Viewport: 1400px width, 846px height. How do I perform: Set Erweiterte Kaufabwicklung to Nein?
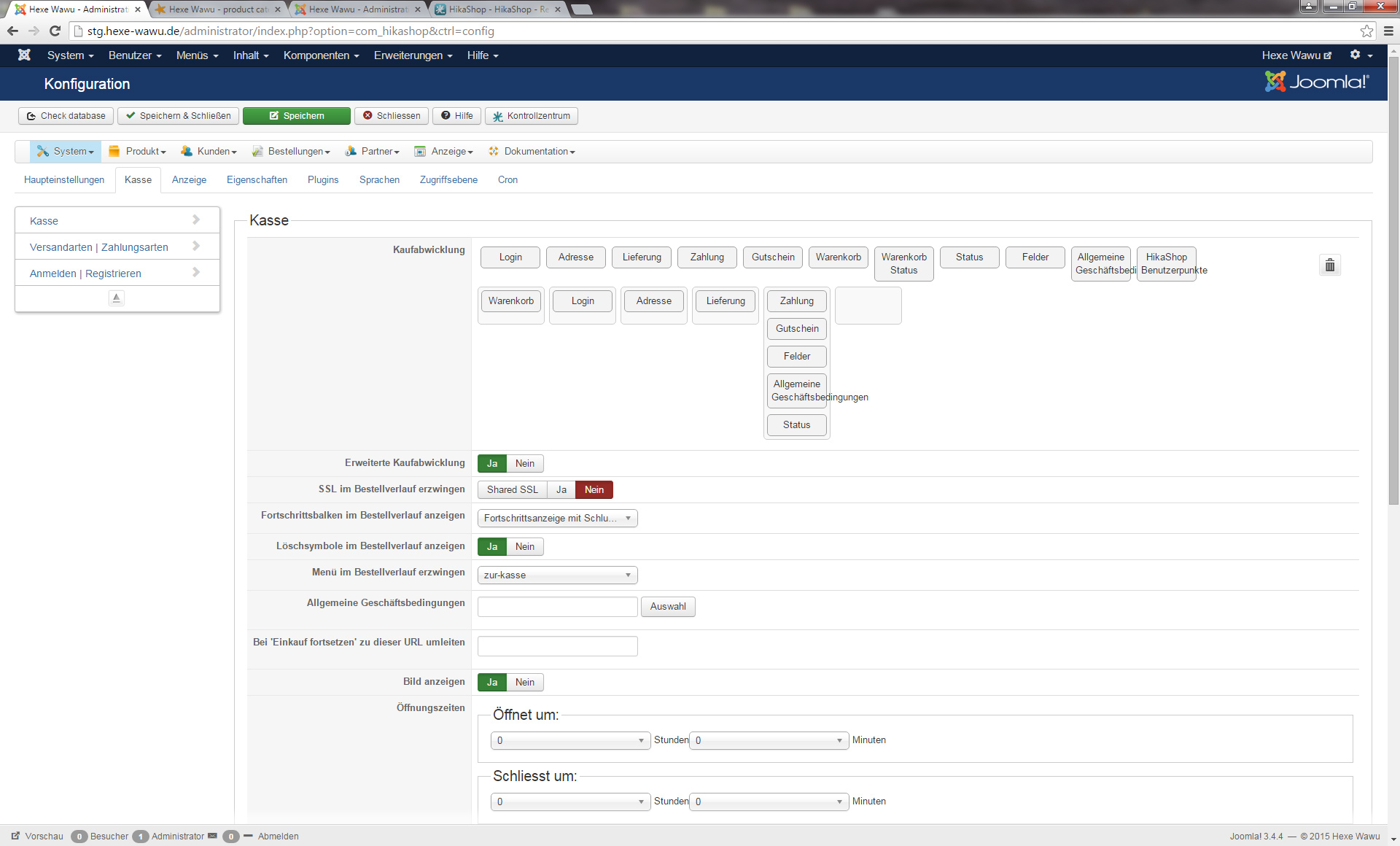(x=524, y=464)
